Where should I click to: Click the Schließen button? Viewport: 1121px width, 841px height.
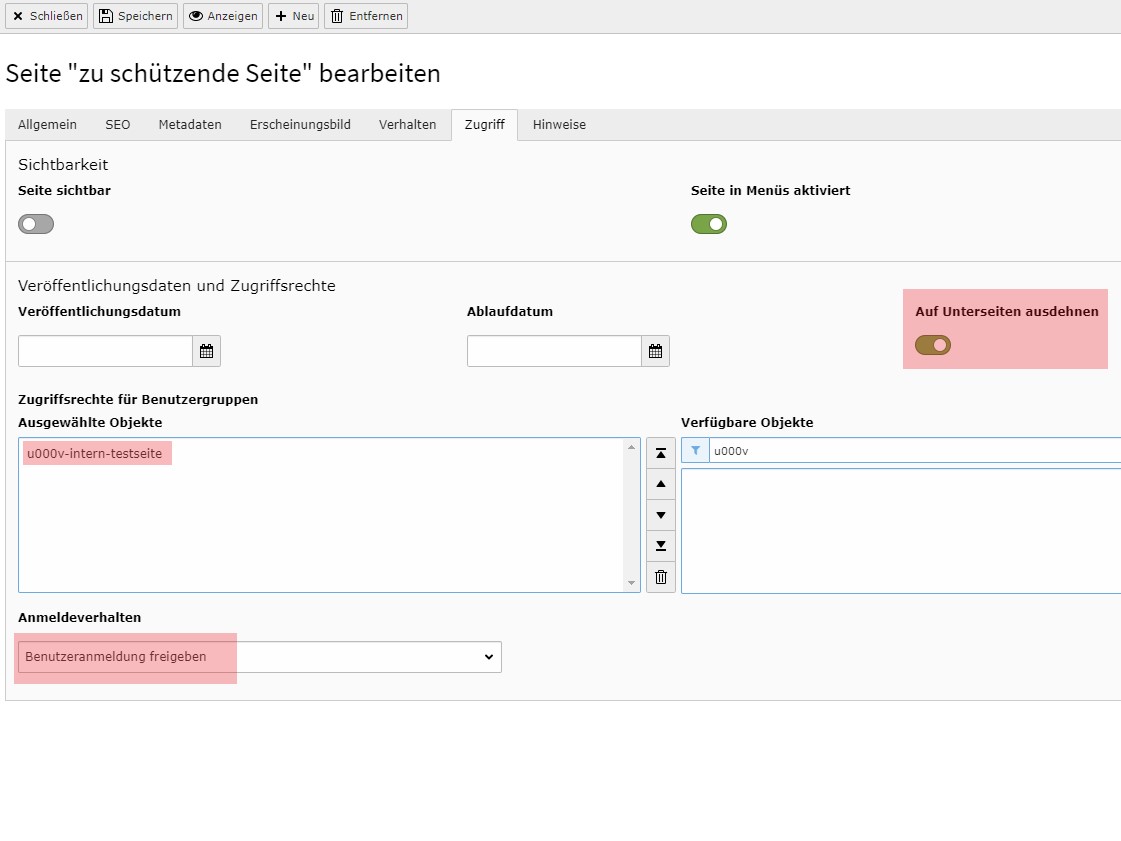(47, 16)
